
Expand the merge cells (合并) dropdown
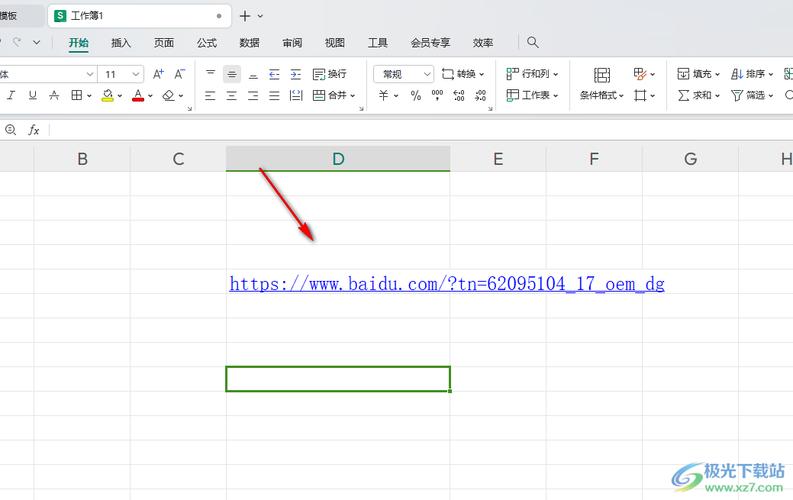354,95
